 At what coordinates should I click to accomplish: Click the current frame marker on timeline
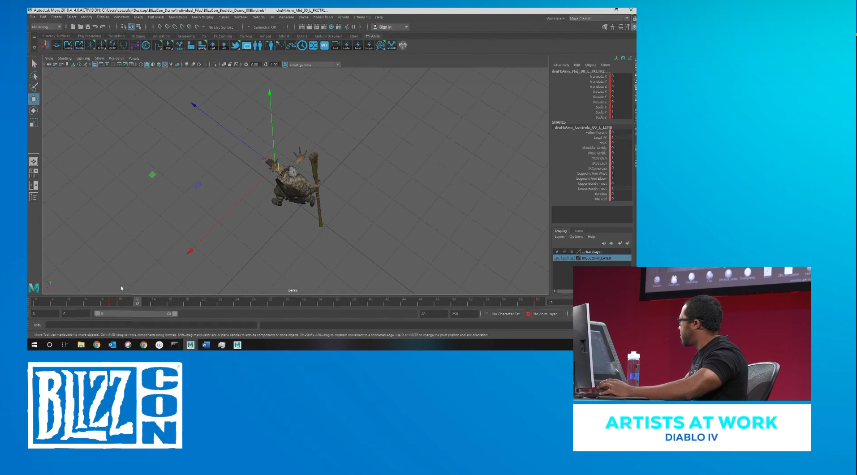137,301
